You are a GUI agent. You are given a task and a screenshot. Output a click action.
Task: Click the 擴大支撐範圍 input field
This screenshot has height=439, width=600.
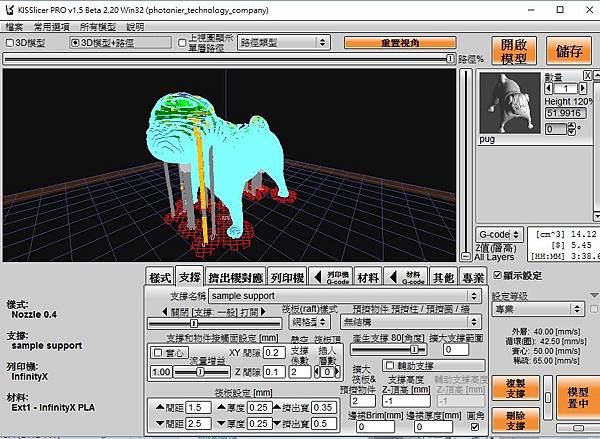(456, 349)
